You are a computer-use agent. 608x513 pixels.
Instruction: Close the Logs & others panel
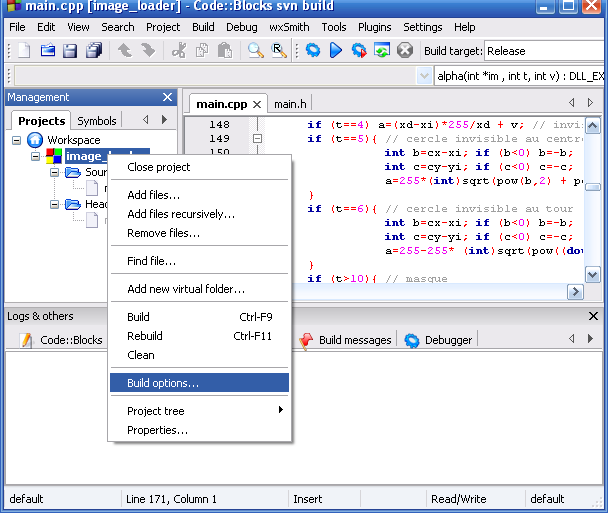[593, 316]
